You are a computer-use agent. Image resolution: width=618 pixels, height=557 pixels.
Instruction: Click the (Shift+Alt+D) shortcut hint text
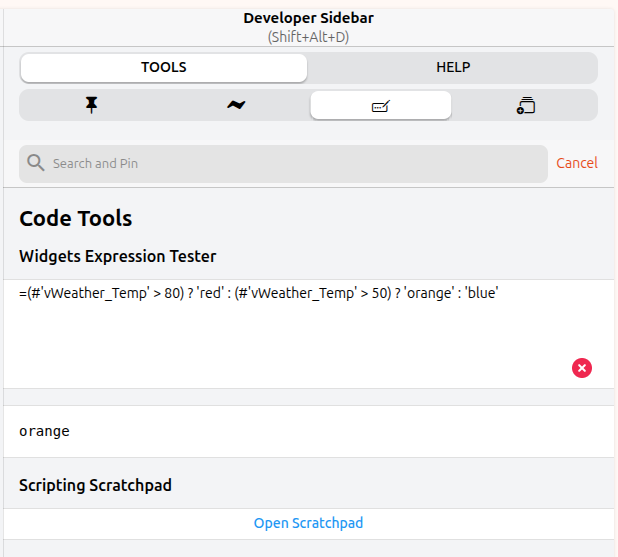coord(308,37)
